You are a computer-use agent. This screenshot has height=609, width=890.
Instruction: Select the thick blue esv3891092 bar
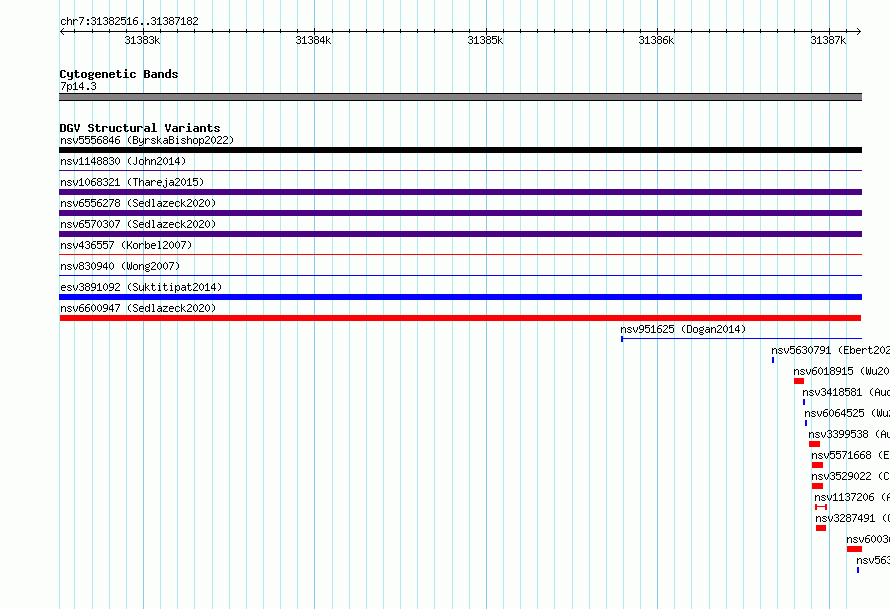click(x=460, y=297)
